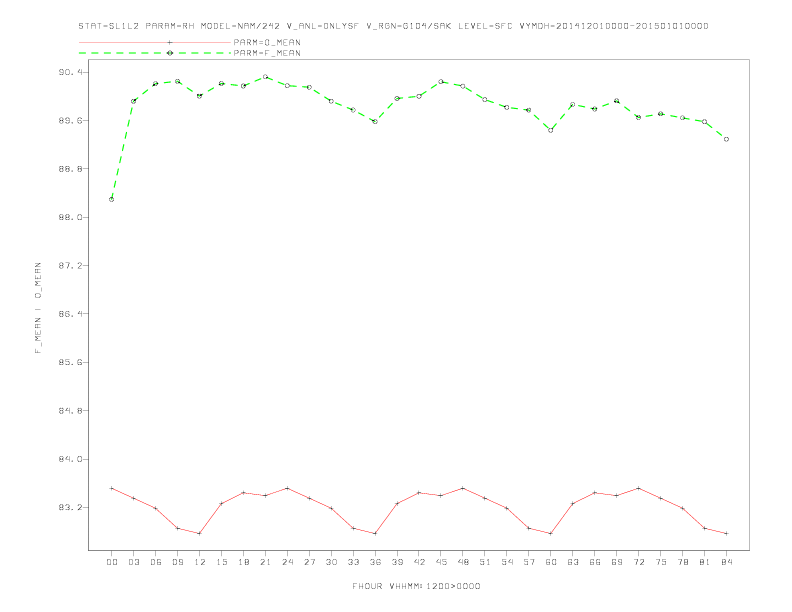Click x-axis tick label 63
792x612 pixels.
(573, 562)
